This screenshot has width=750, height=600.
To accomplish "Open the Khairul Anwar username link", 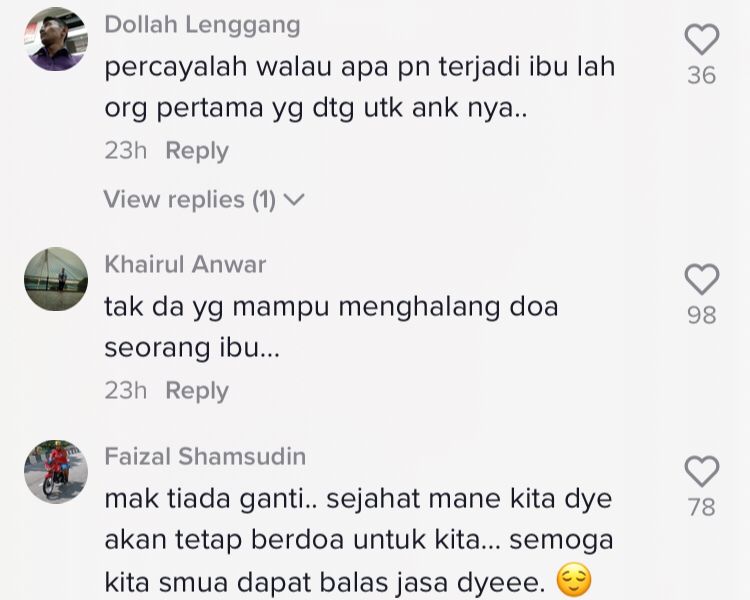I will tap(185, 265).
